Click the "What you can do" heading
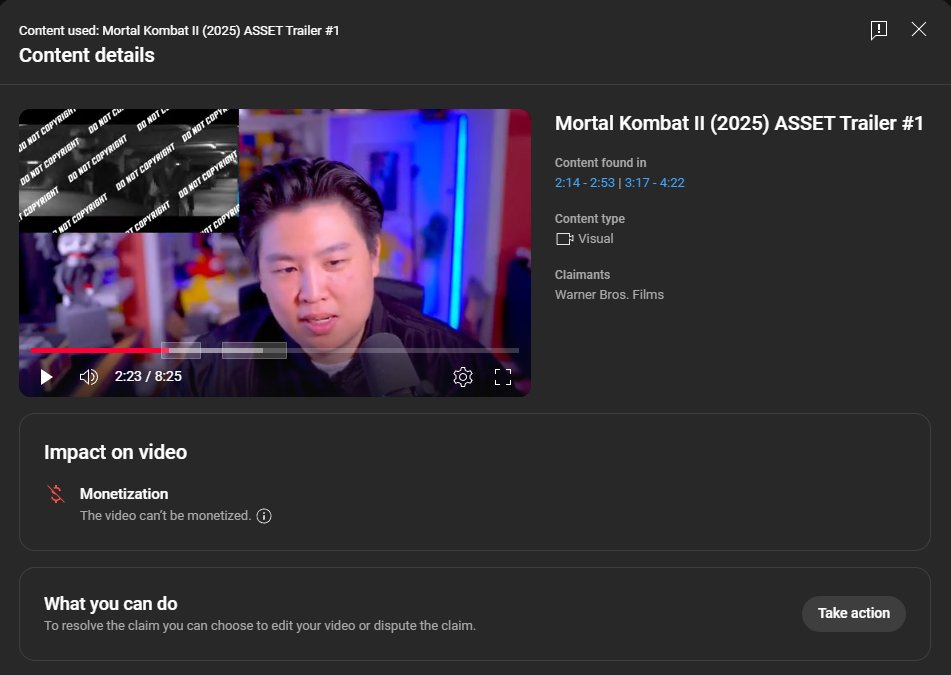Viewport: 951px width, 675px height. [x=110, y=604]
